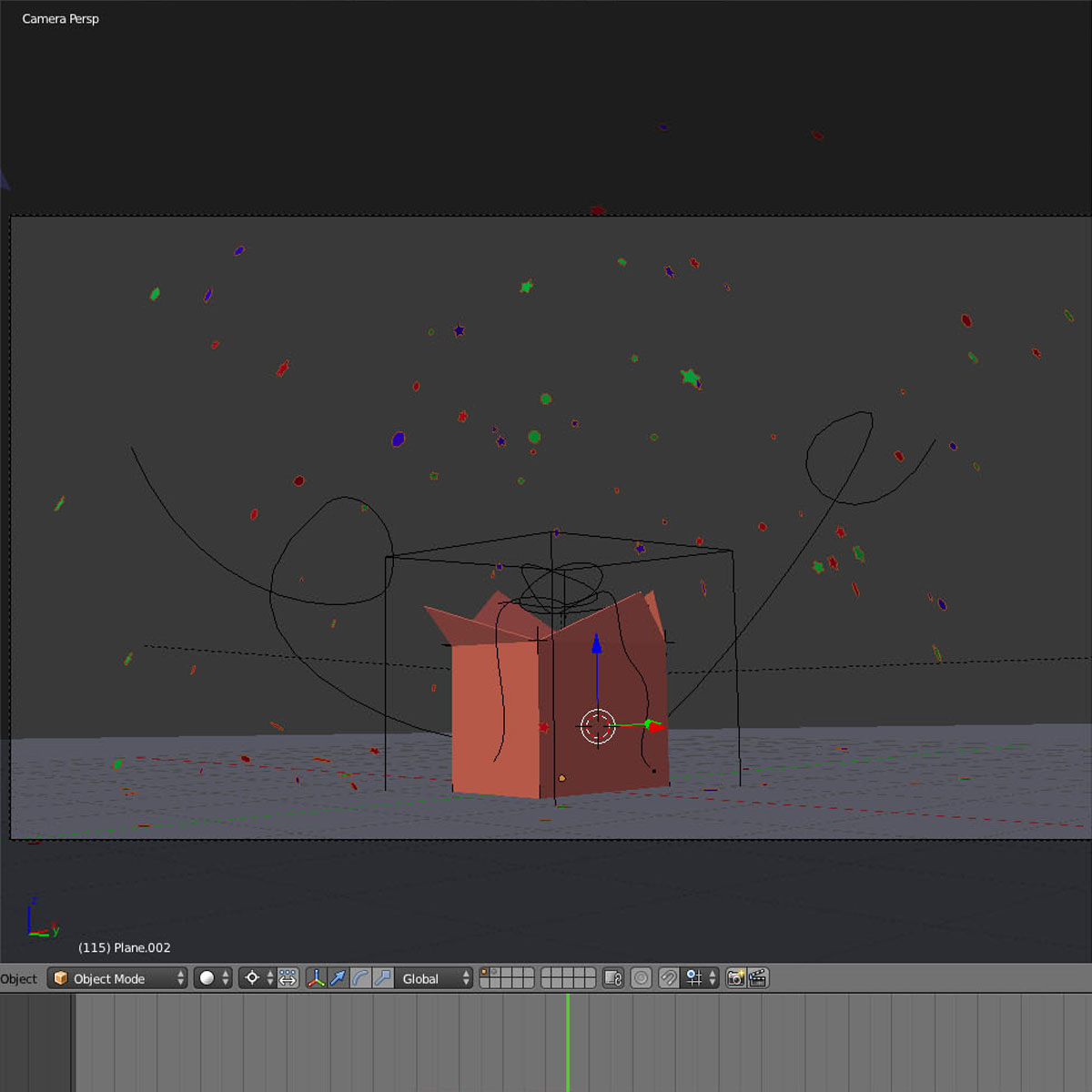
Task: Click the snap target stepper arrows
Action: (x=711, y=978)
